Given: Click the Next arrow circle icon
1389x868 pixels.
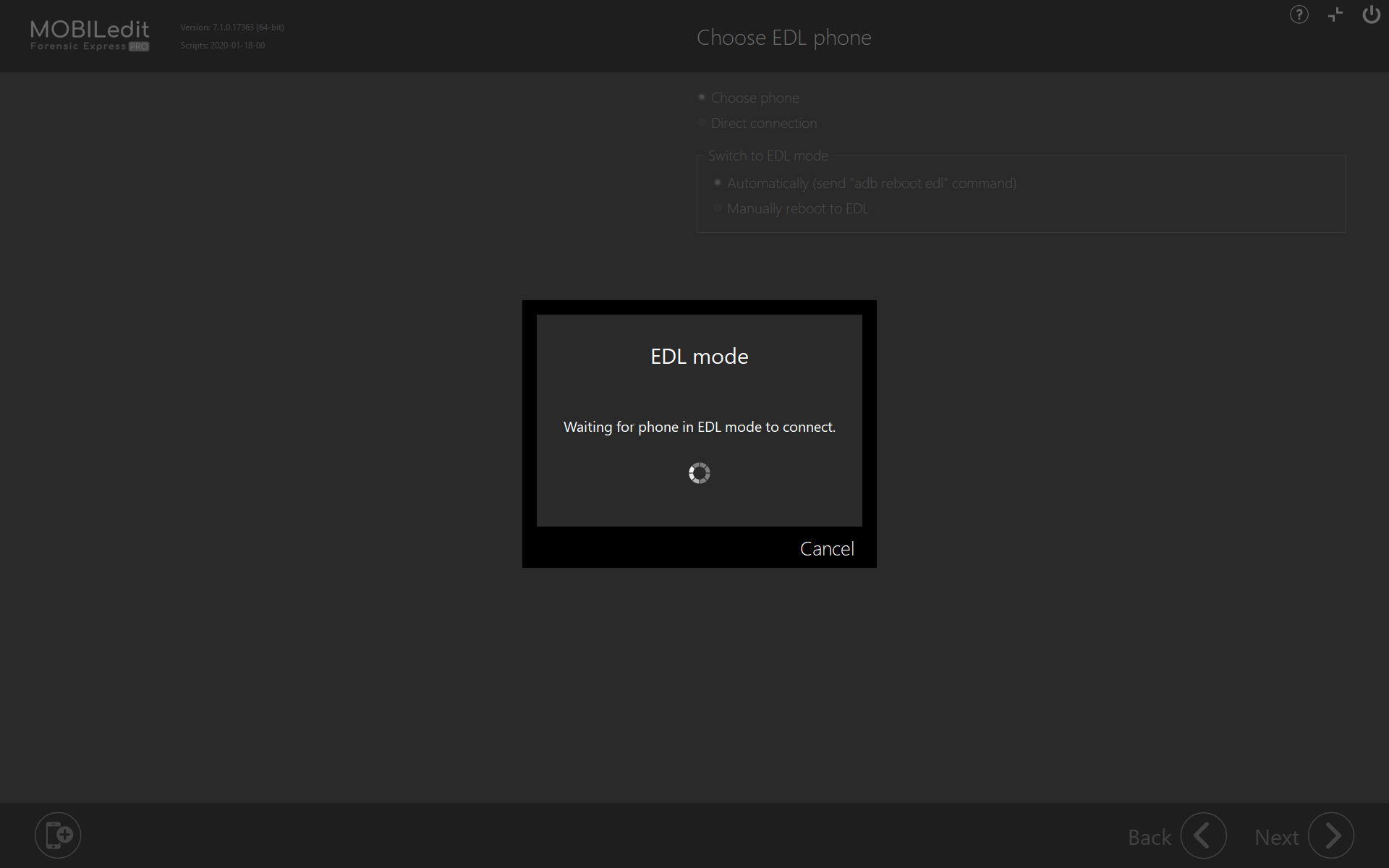Looking at the screenshot, I should click(1331, 836).
